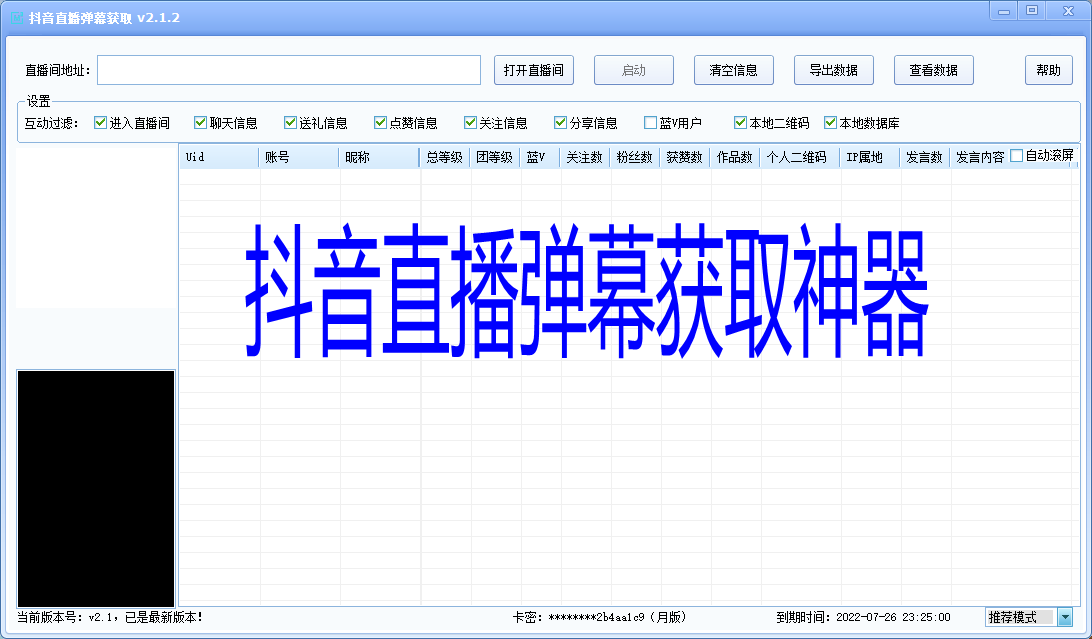1092x639 pixels.
Task: Click the 昵称 column header
Action: click(379, 157)
